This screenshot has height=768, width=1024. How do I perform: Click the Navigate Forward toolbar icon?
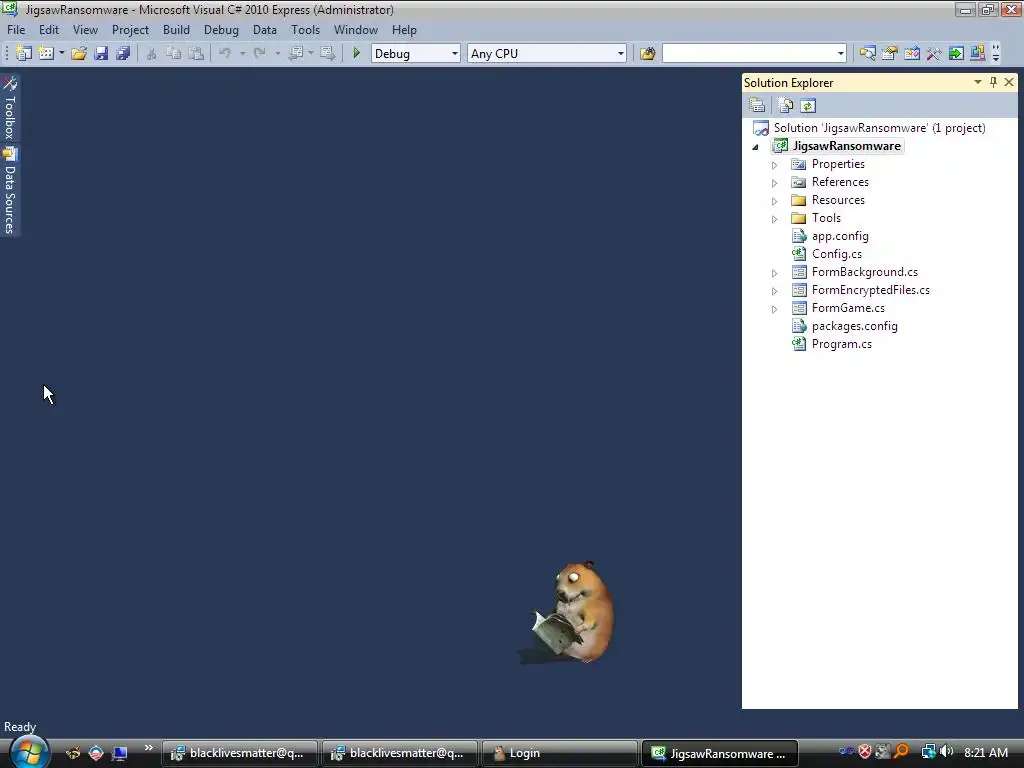click(328, 54)
